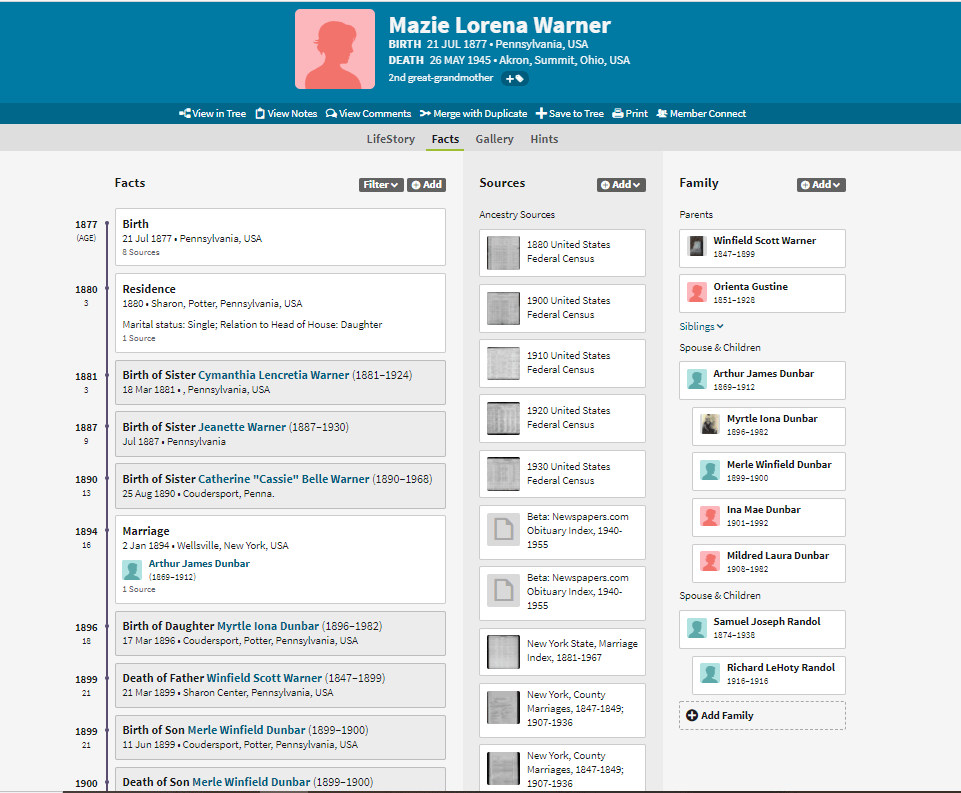Open Arthur James Dunbar link in Marriage fact
The height and width of the screenshot is (793, 961).
tap(199, 563)
